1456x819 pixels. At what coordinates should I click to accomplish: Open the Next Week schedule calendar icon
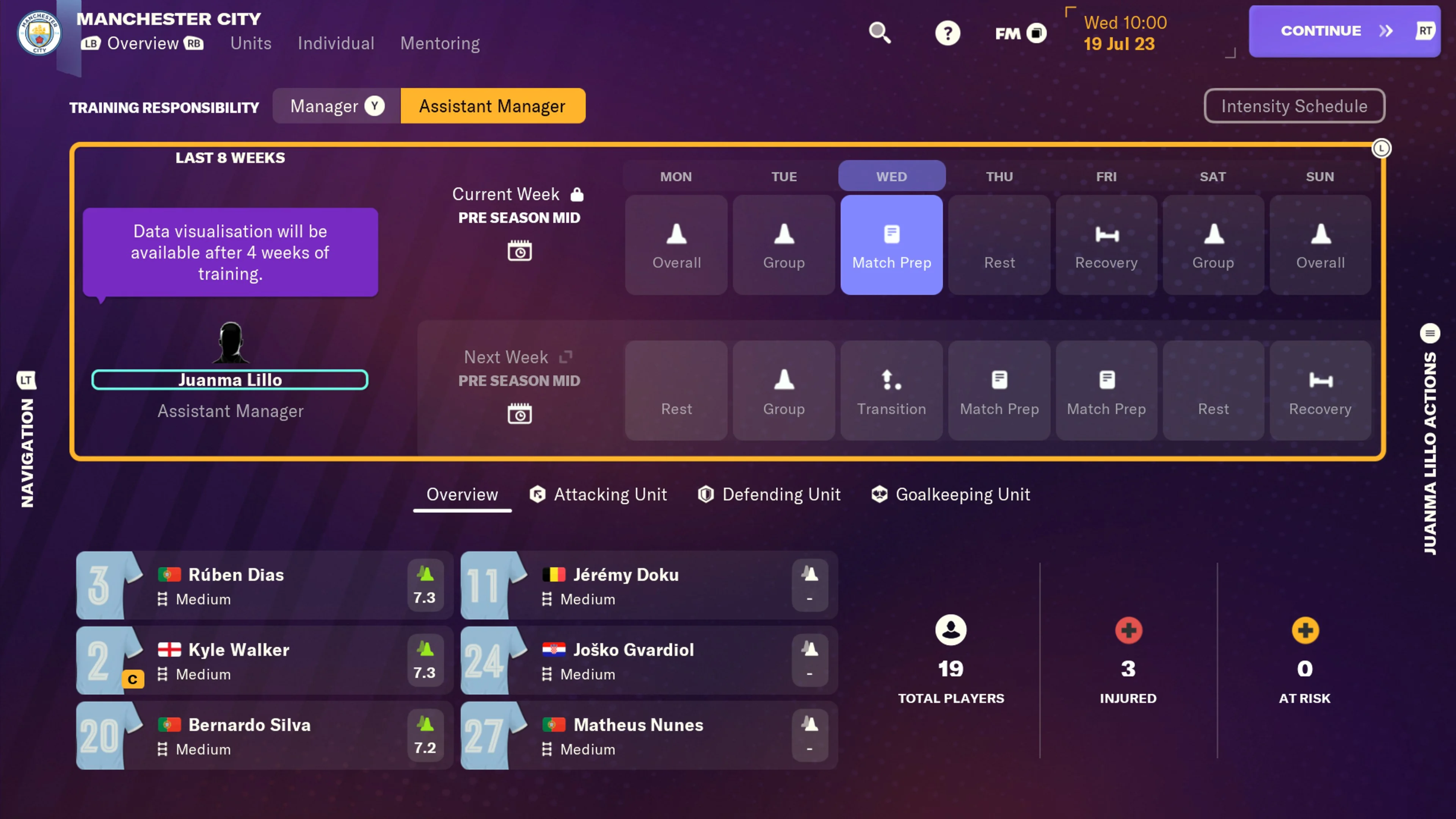point(519,413)
